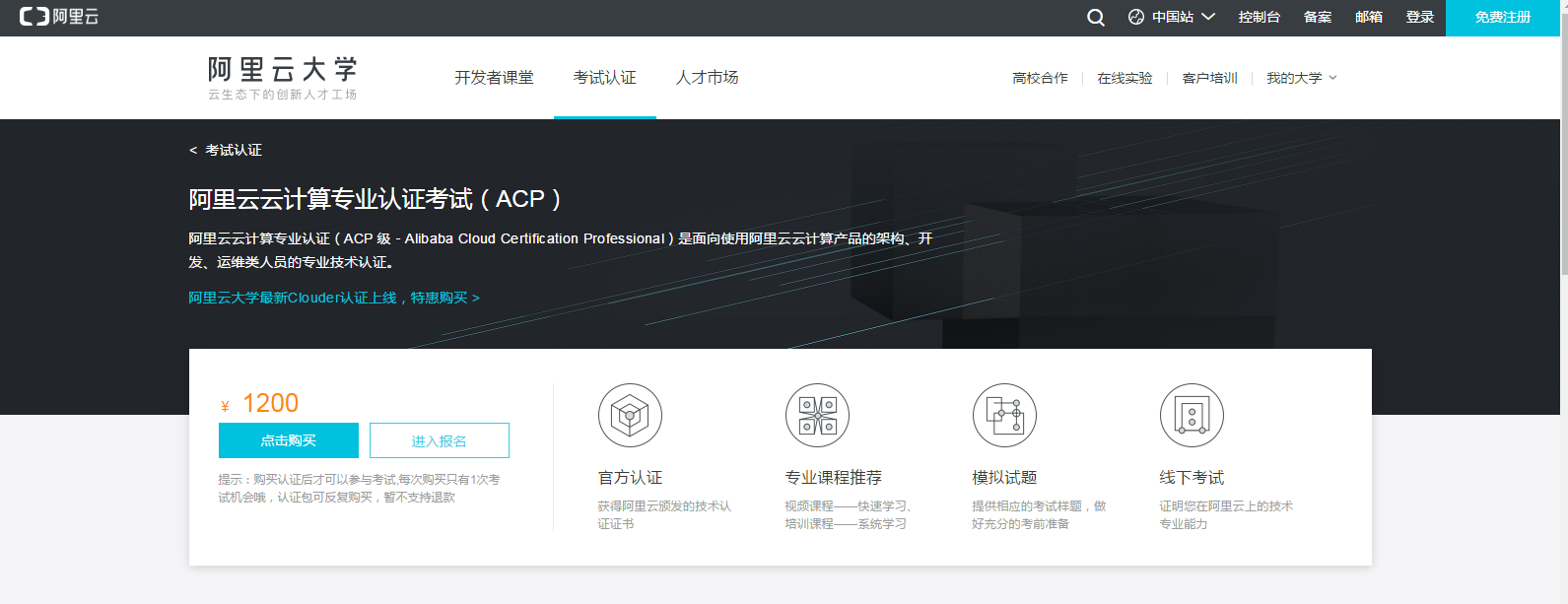
Task: Open the 开发者课堂 tab
Action: click(x=494, y=78)
